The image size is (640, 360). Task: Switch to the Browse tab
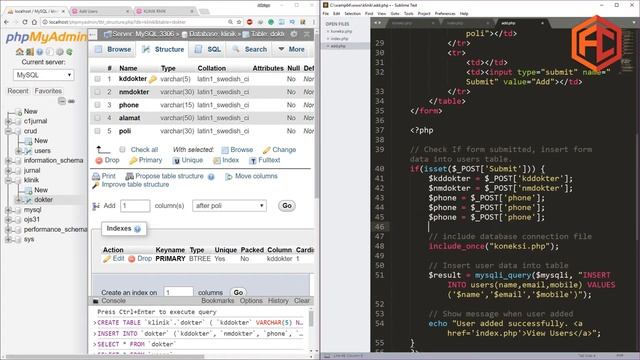coord(113,49)
